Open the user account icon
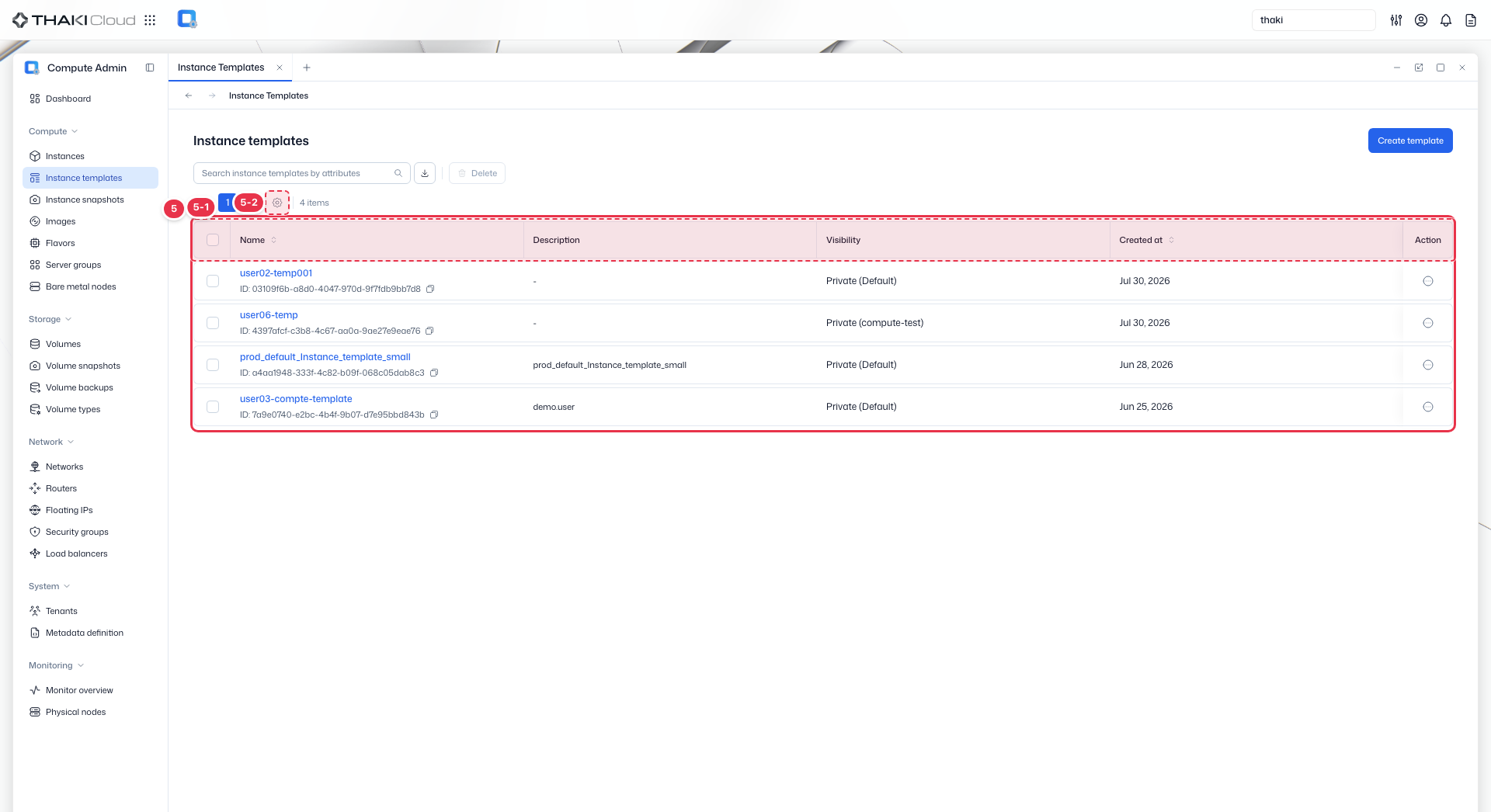1491x812 pixels. point(1421,20)
